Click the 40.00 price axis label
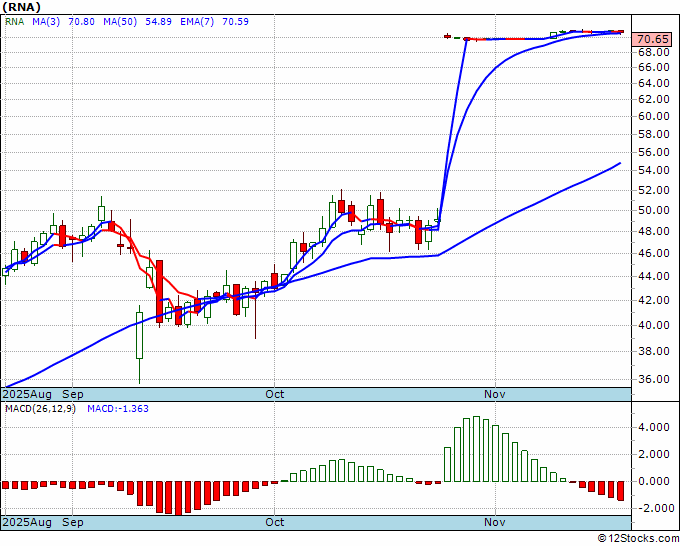Image resolution: width=680 pixels, height=546 pixels. 654,325
